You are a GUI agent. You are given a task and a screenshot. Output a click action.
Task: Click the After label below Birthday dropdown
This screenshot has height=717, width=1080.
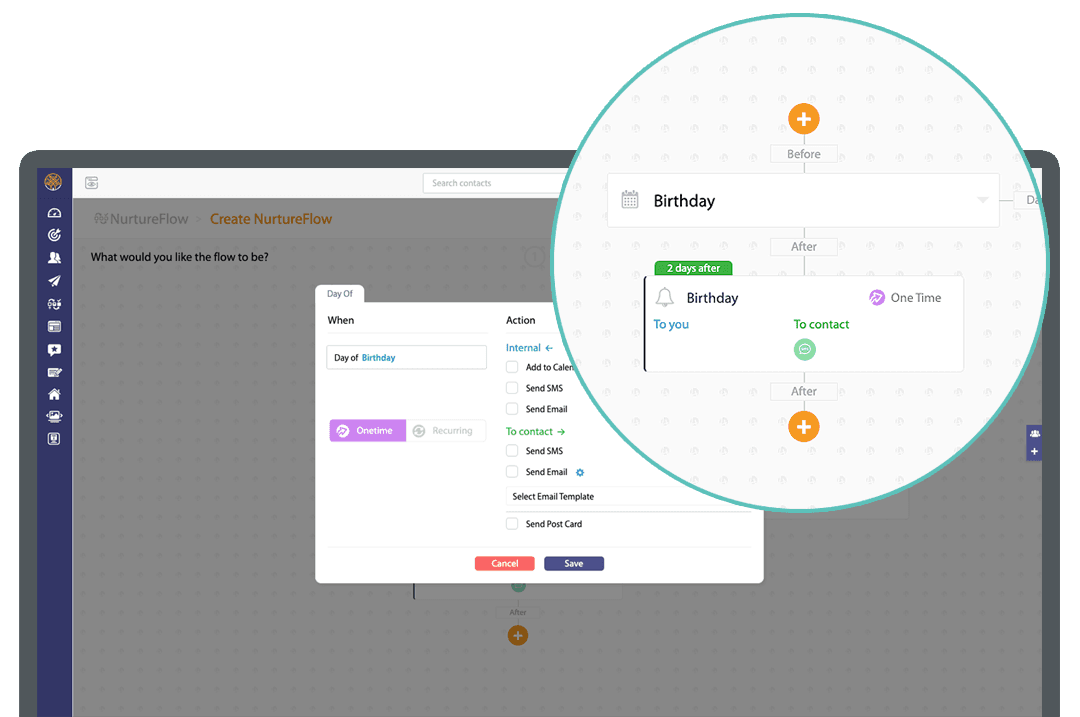point(804,247)
